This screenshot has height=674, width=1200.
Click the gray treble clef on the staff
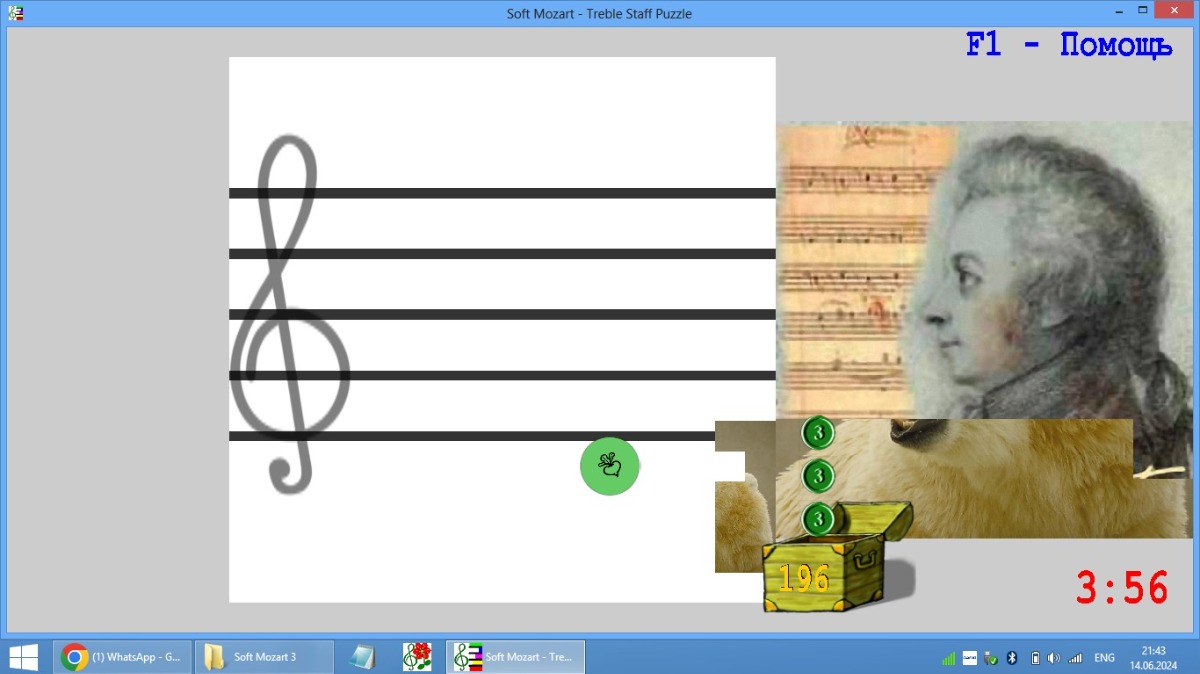pyautogui.click(x=290, y=315)
